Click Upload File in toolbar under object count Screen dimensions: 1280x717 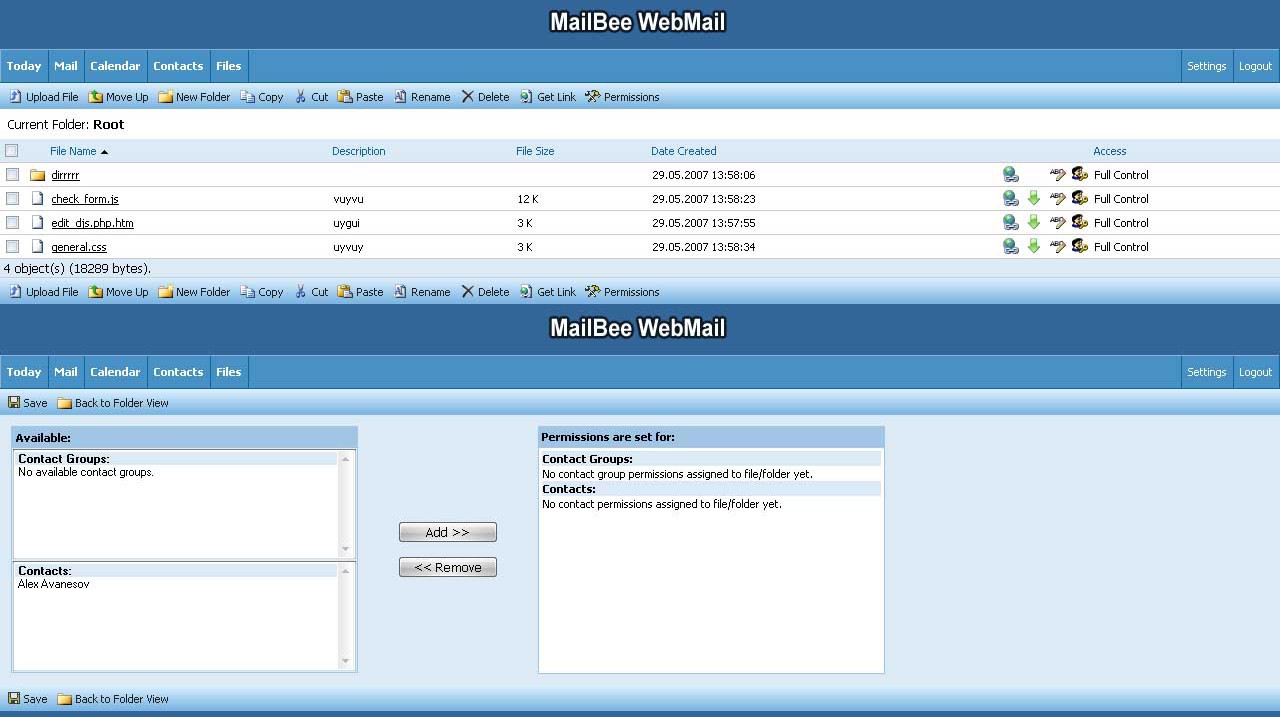pos(43,292)
